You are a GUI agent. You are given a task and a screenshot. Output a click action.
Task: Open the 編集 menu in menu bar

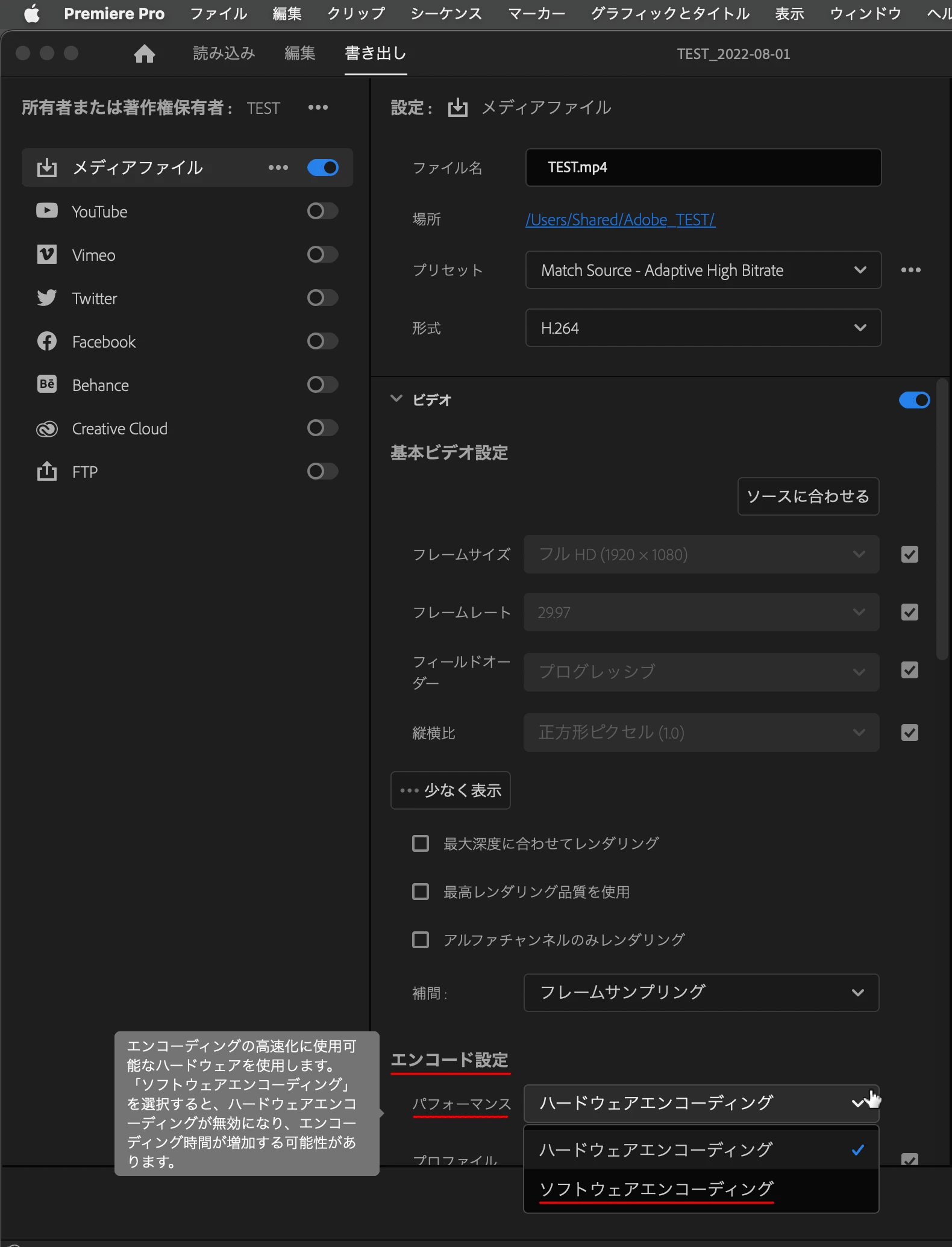pyautogui.click(x=287, y=13)
